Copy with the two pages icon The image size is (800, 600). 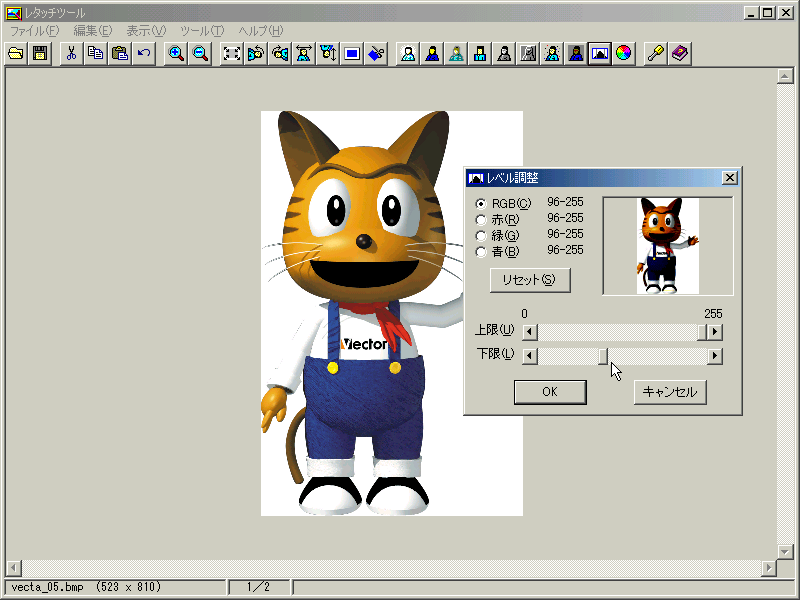click(x=95, y=53)
